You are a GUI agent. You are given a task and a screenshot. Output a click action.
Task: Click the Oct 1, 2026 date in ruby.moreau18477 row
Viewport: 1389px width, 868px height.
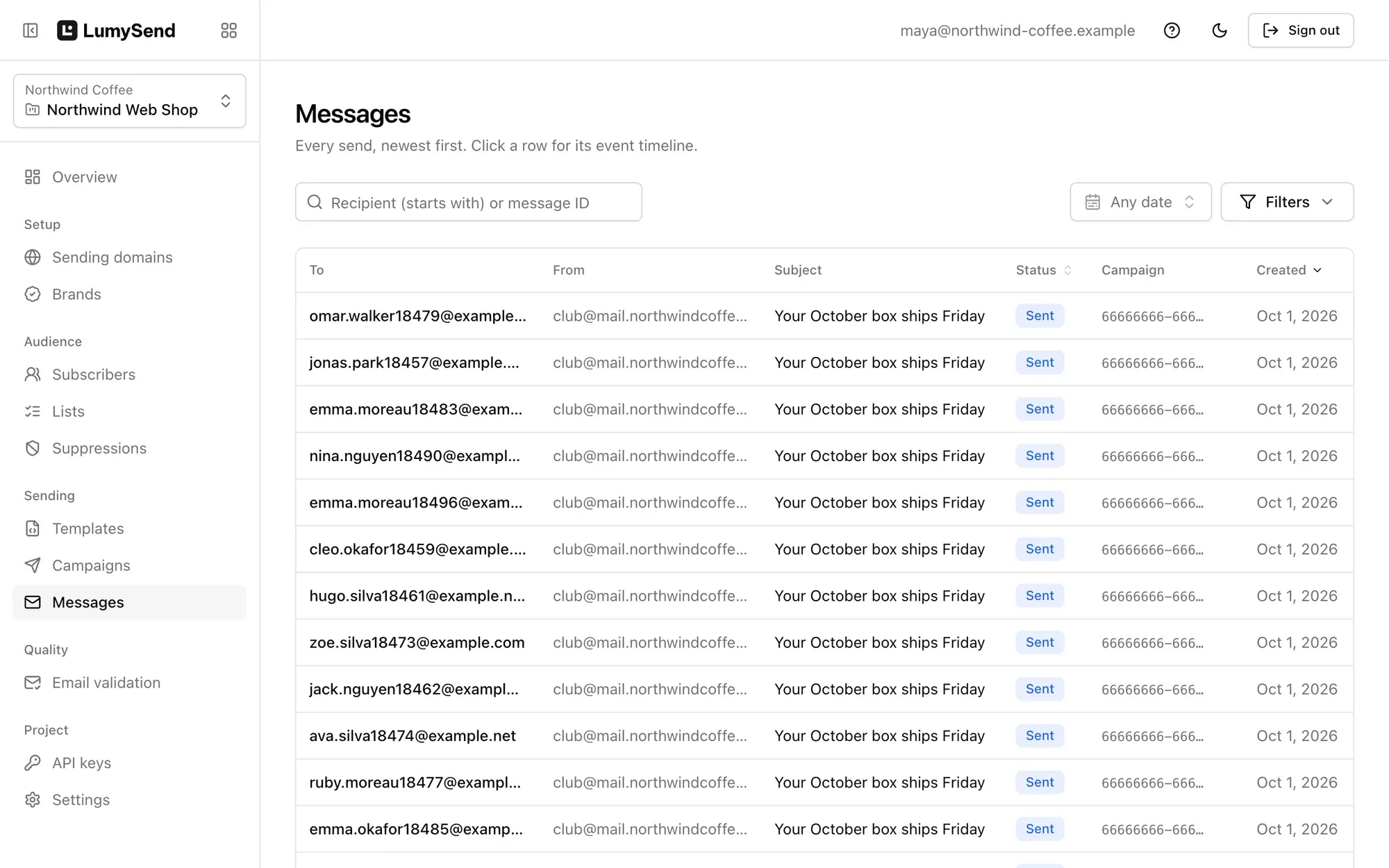[1297, 783]
